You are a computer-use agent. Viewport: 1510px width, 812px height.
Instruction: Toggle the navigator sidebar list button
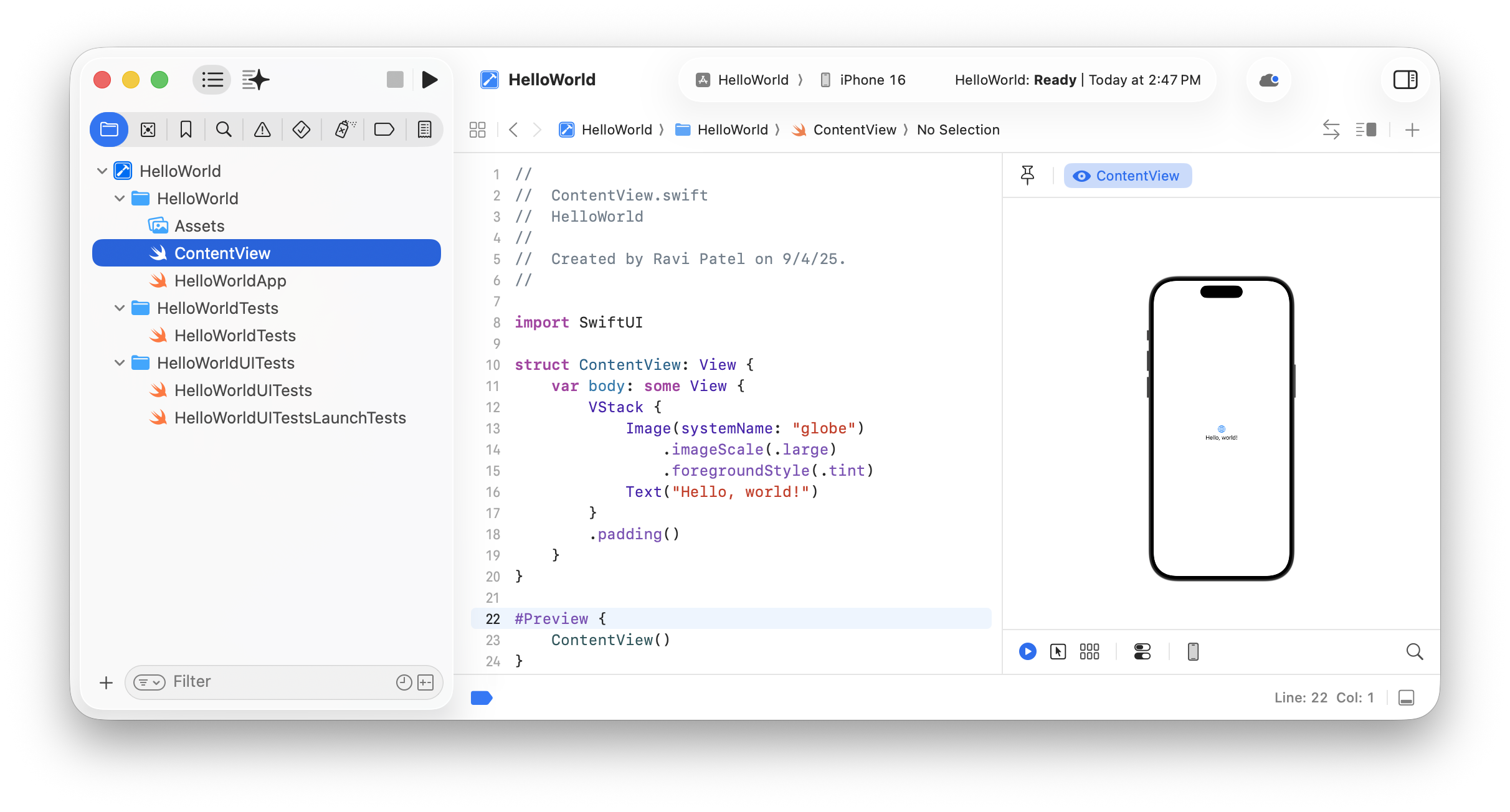pyautogui.click(x=212, y=80)
